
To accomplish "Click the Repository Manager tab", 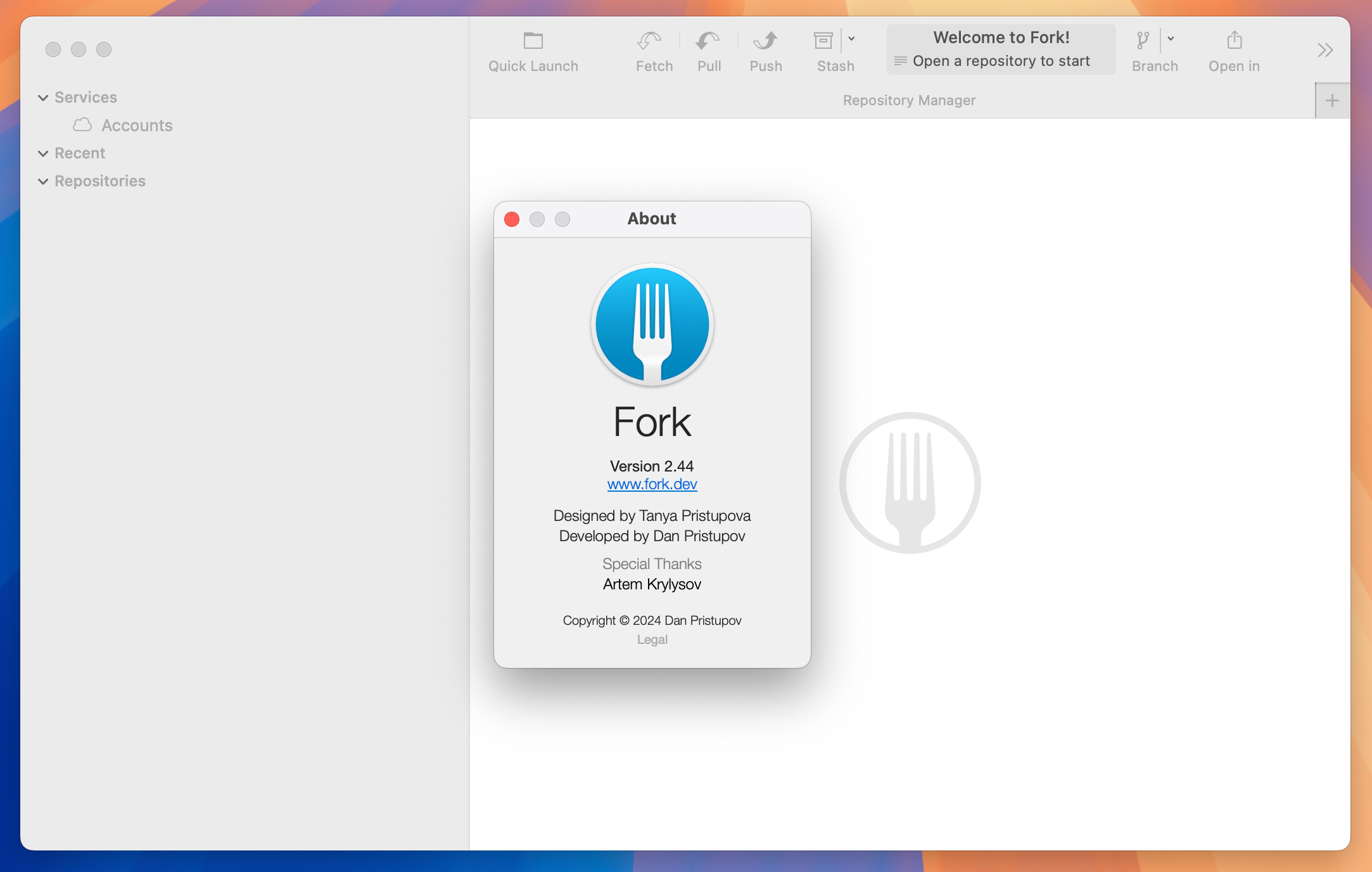I will [908, 100].
